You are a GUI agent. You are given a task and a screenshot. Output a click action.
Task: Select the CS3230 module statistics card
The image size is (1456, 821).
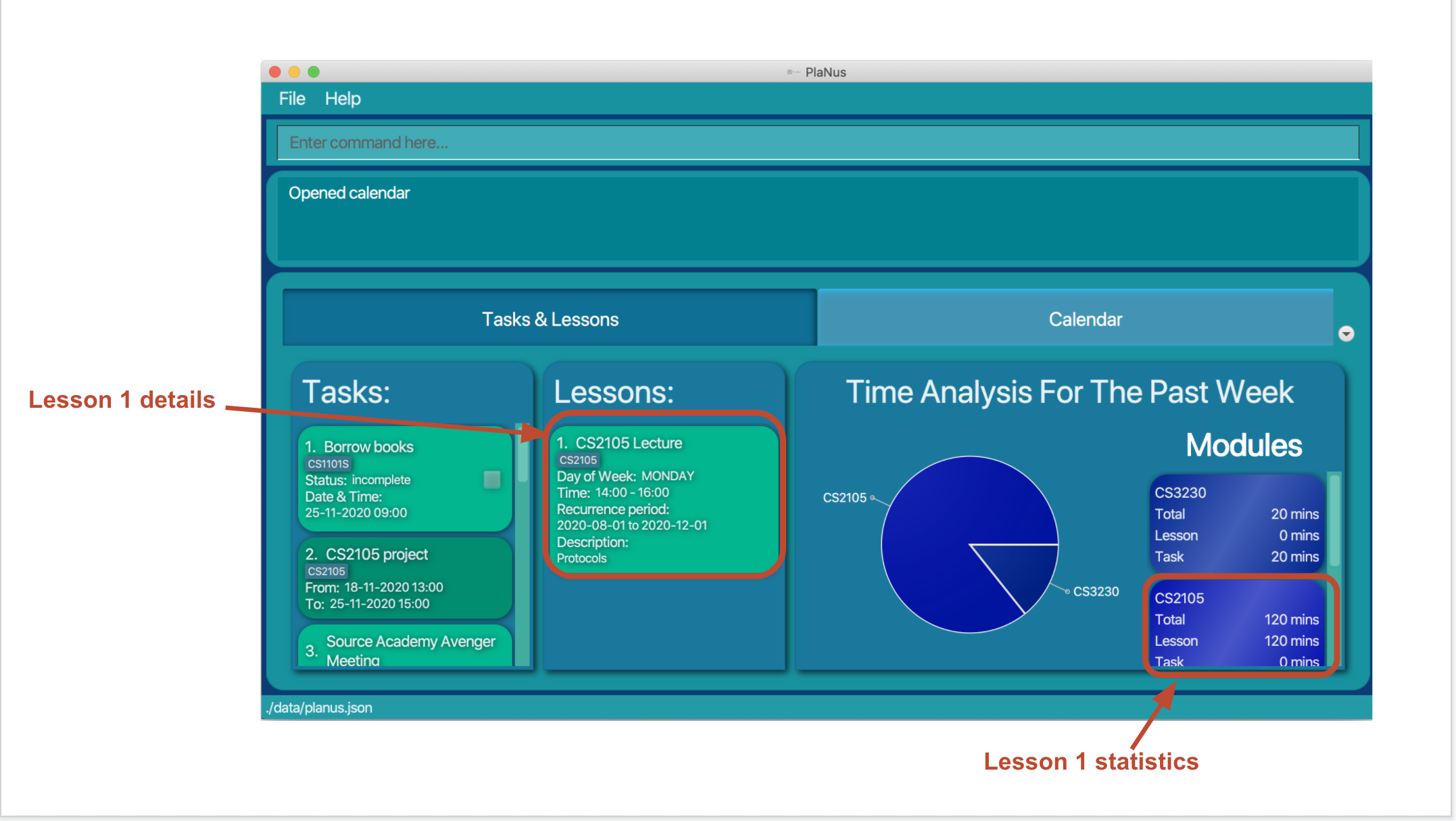1237,523
